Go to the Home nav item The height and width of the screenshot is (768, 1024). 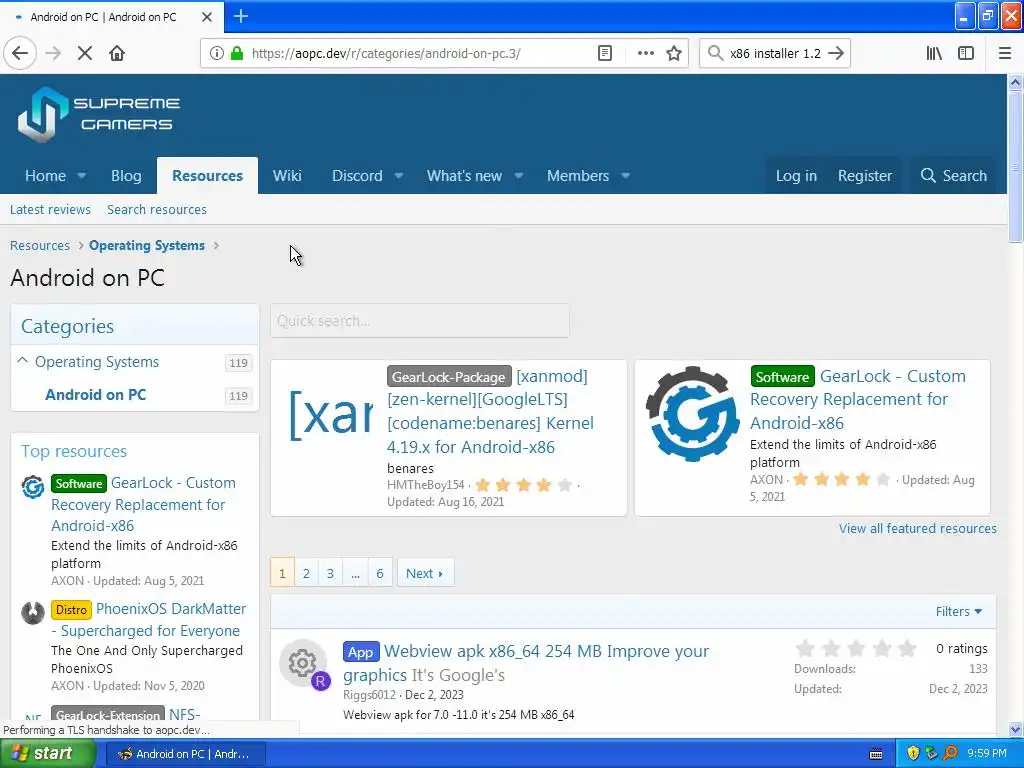(45, 176)
